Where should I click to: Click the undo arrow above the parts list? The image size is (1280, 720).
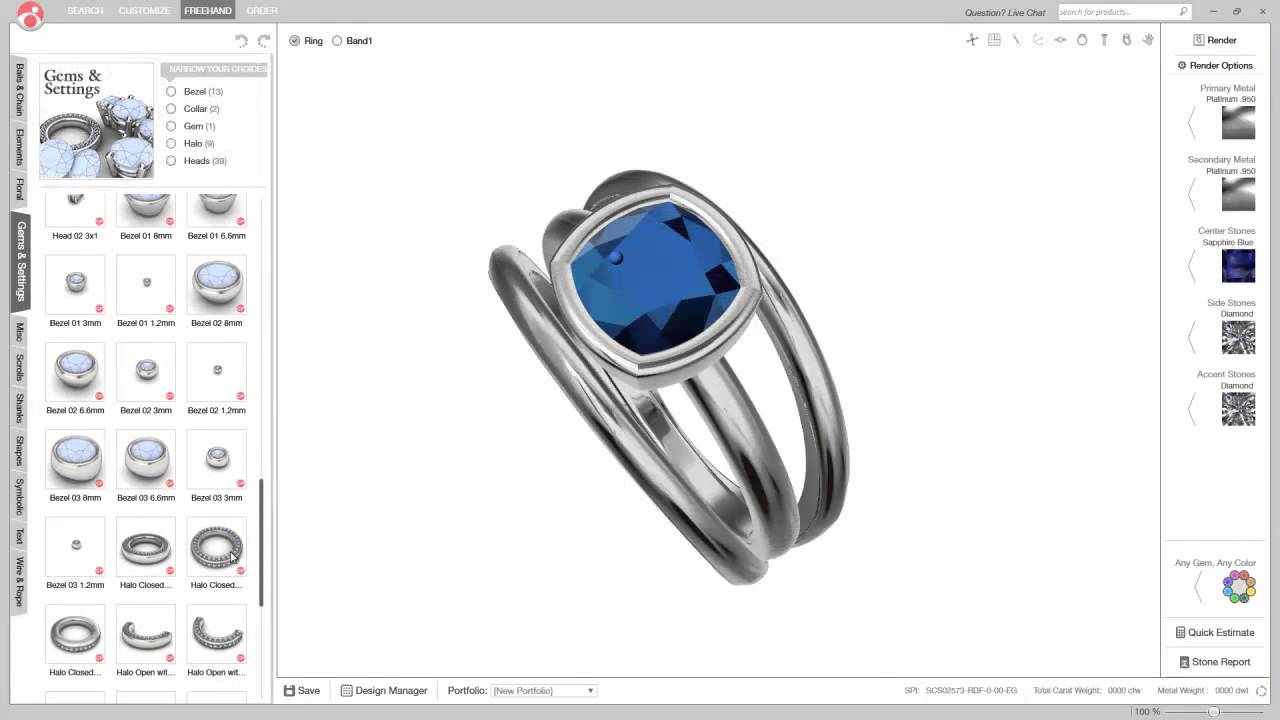point(240,40)
